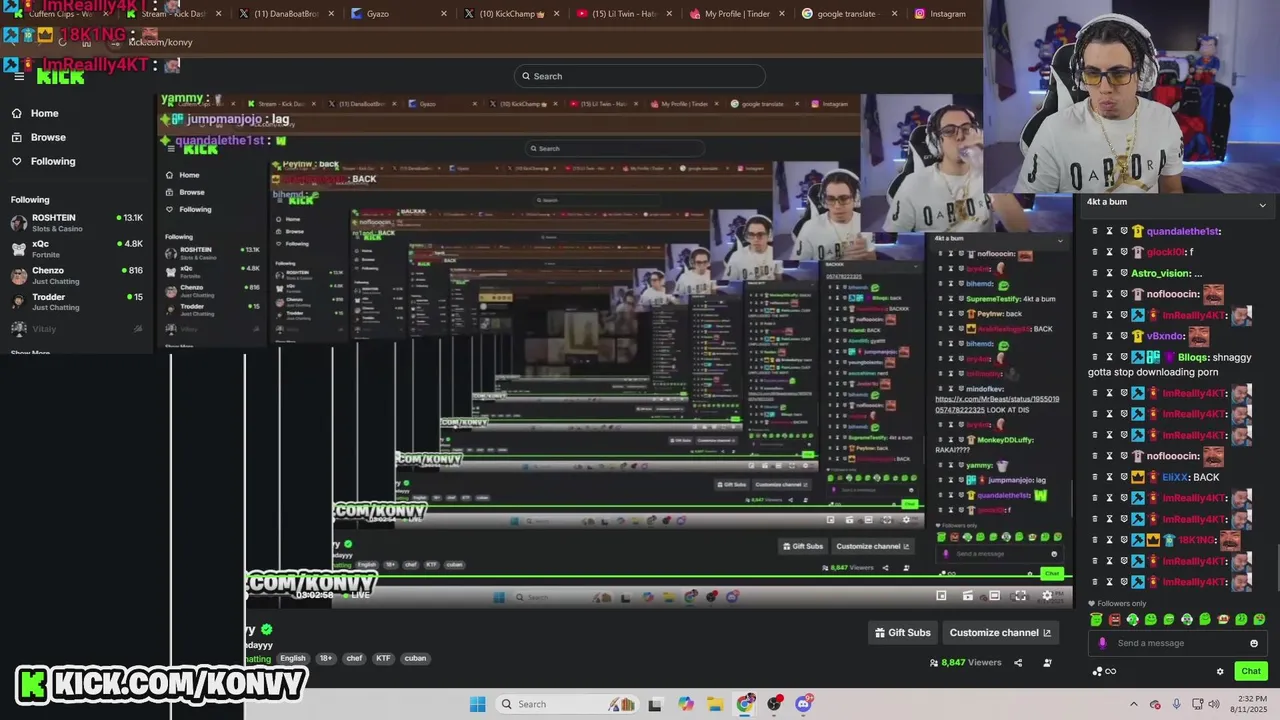1280x720 pixels.
Task: Open Discord from the taskbar
Action: point(804,704)
